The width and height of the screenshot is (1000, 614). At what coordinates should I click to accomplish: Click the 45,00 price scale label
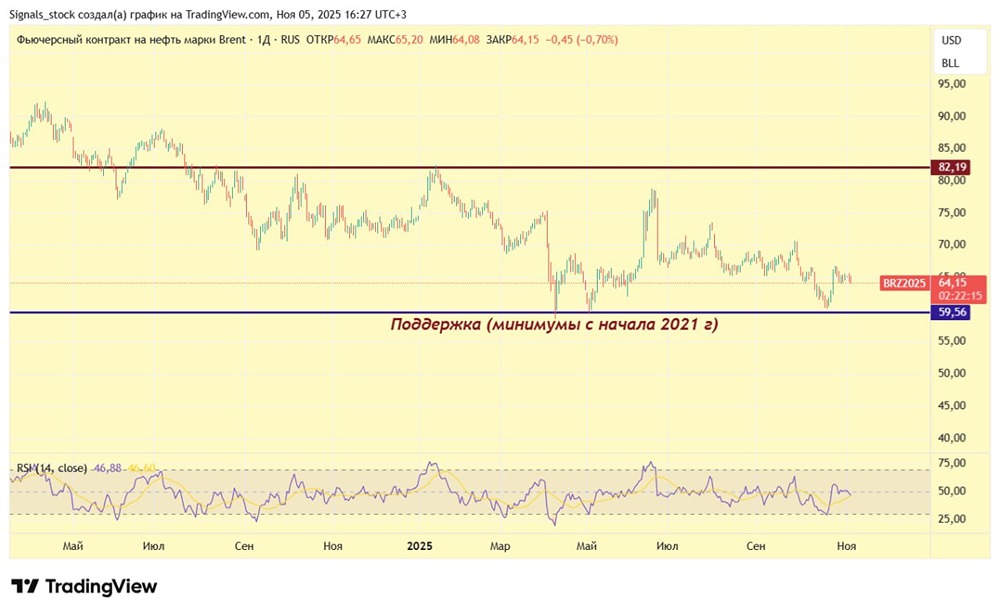[x=952, y=406]
